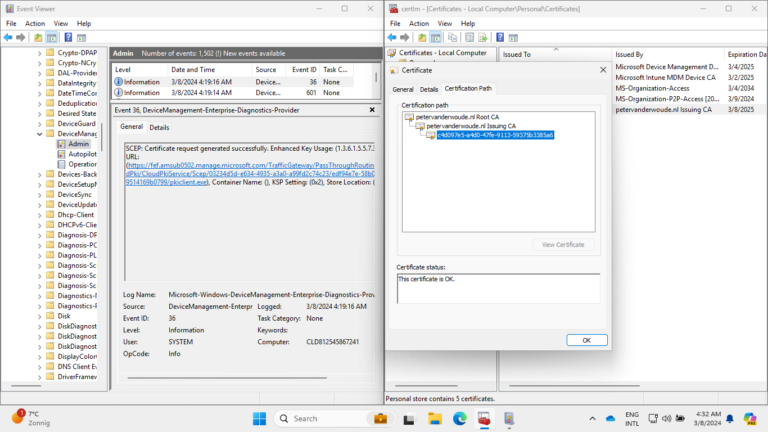
Task: Click the Help icon in Event Viewer toolbar
Action: [x=67, y=37]
